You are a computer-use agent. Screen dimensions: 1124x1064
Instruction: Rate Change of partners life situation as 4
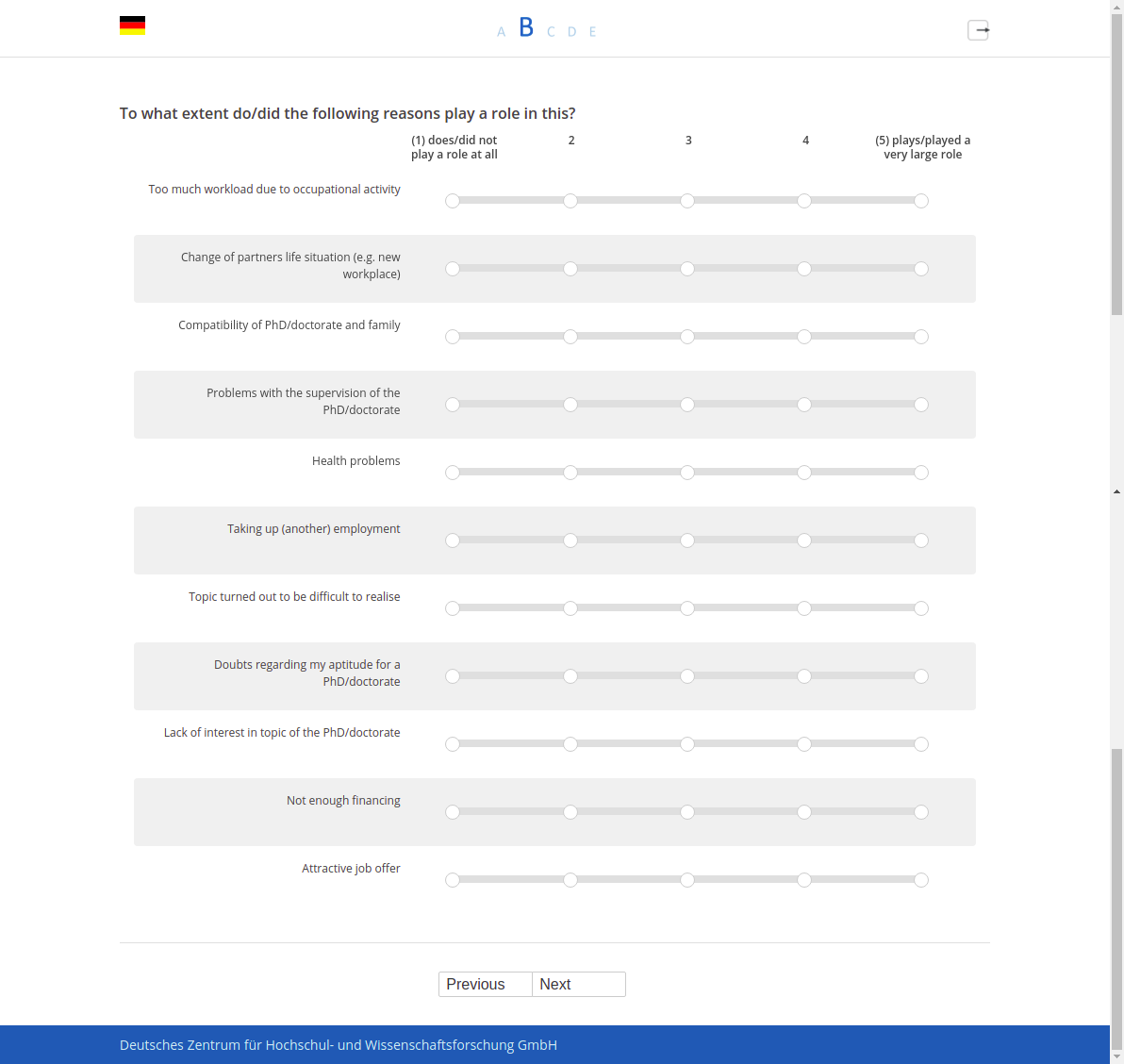(804, 269)
